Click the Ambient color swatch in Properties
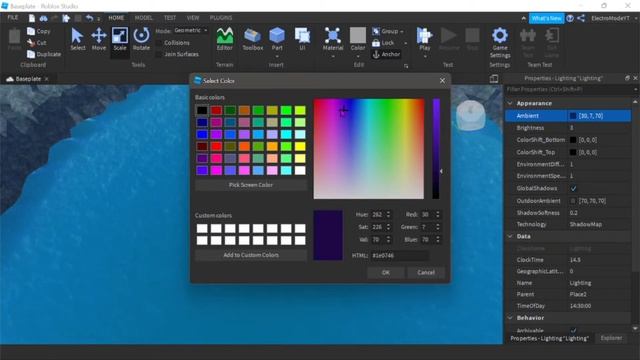640x360 pixels. tap(573, 116)
